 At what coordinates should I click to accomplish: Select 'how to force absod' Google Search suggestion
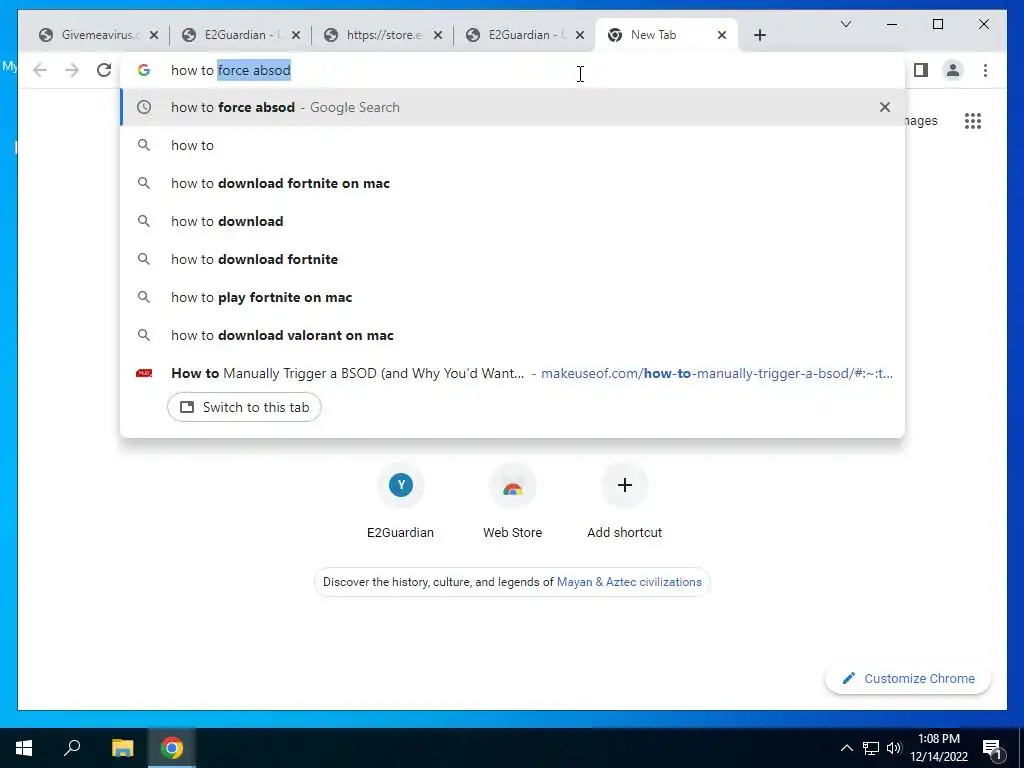click(x=513, y=107)
